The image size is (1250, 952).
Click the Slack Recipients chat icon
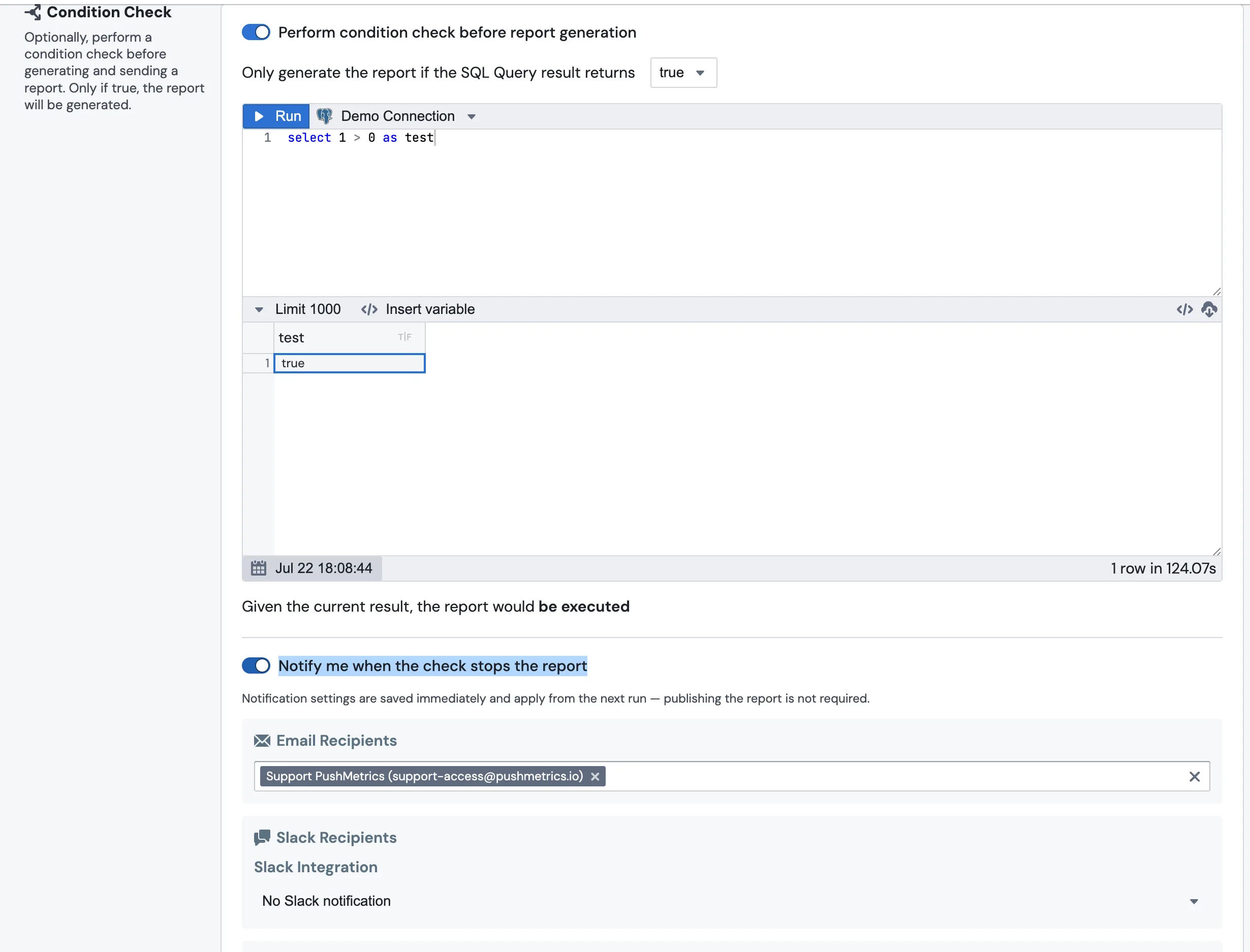coord(262,838)
